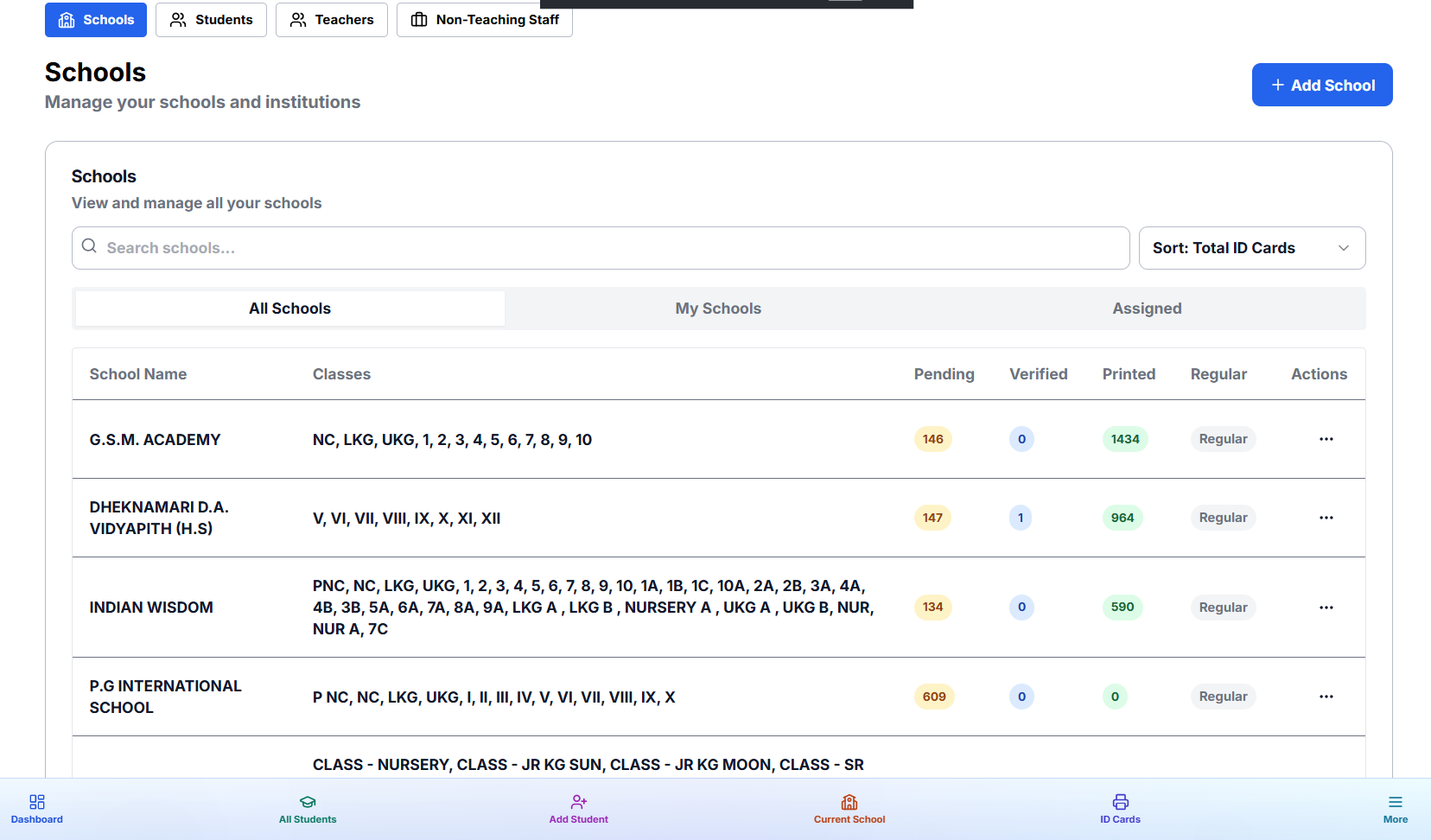Viewport: 1431px width, 840px height.
Task: Click the verified 0 badge for G.S.M. ACADEMY
Action: point(1021,439)
